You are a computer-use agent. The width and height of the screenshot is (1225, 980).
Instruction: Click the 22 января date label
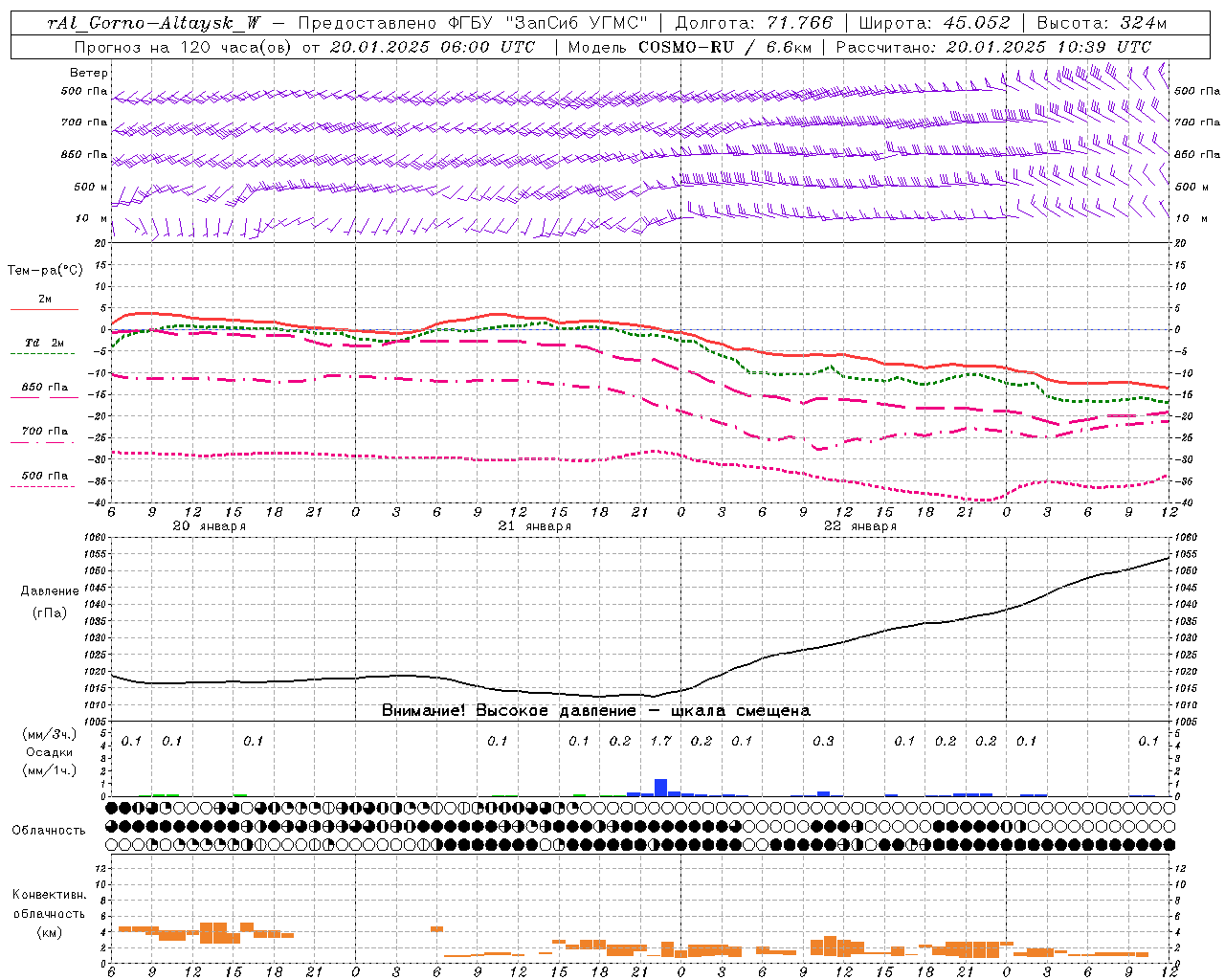pyautogui.click(x=859, y=526)
